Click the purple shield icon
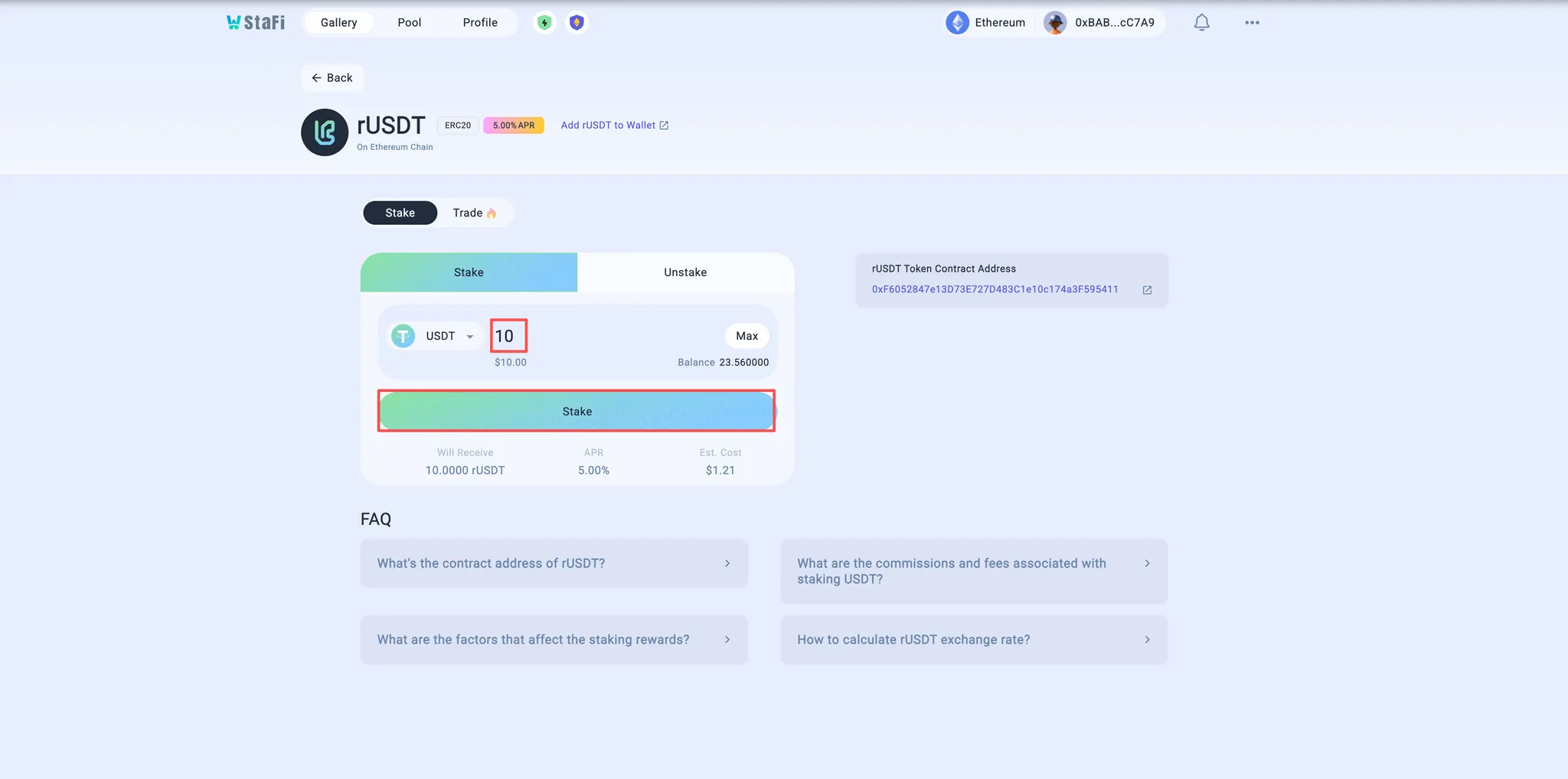The height and width of the screenshot is (779, 1568). [577, 23]
